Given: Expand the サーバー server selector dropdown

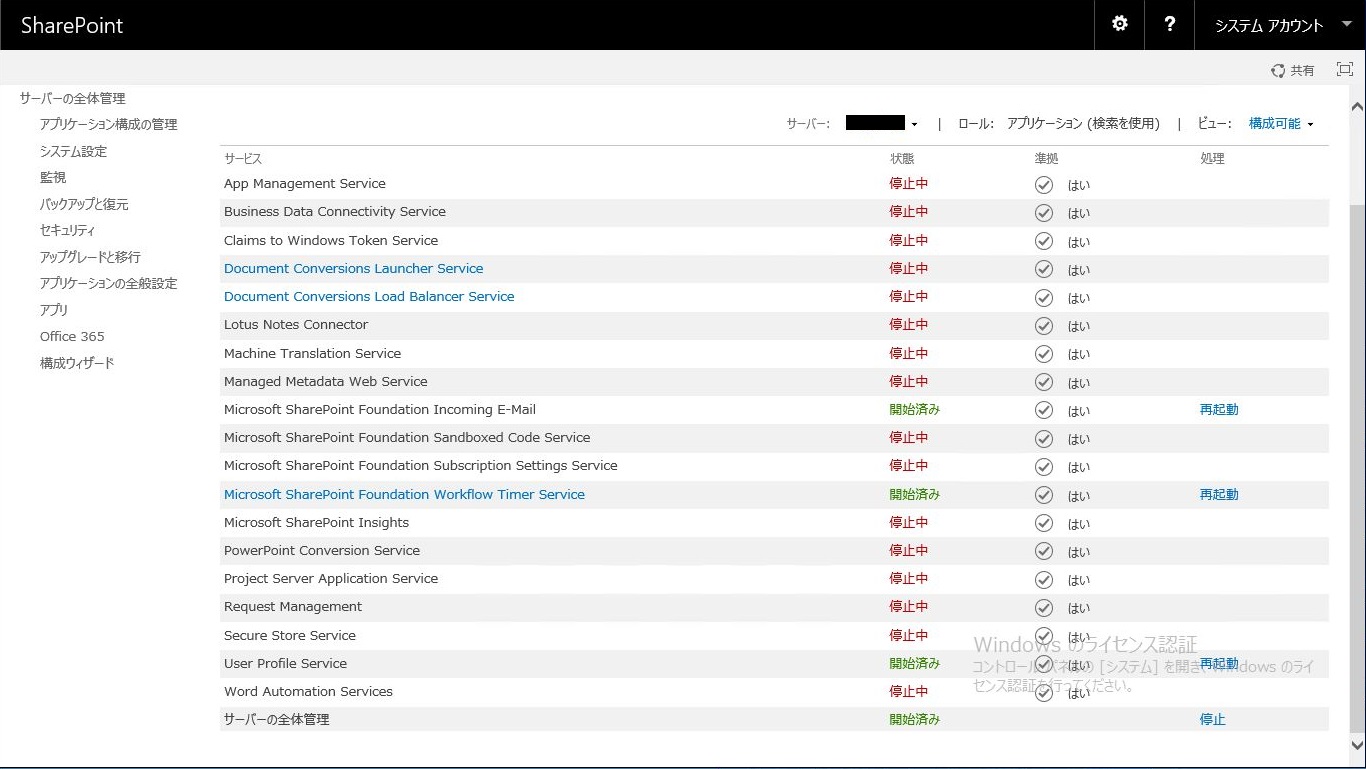Looking at the screenshot, I should coord(882,123).
